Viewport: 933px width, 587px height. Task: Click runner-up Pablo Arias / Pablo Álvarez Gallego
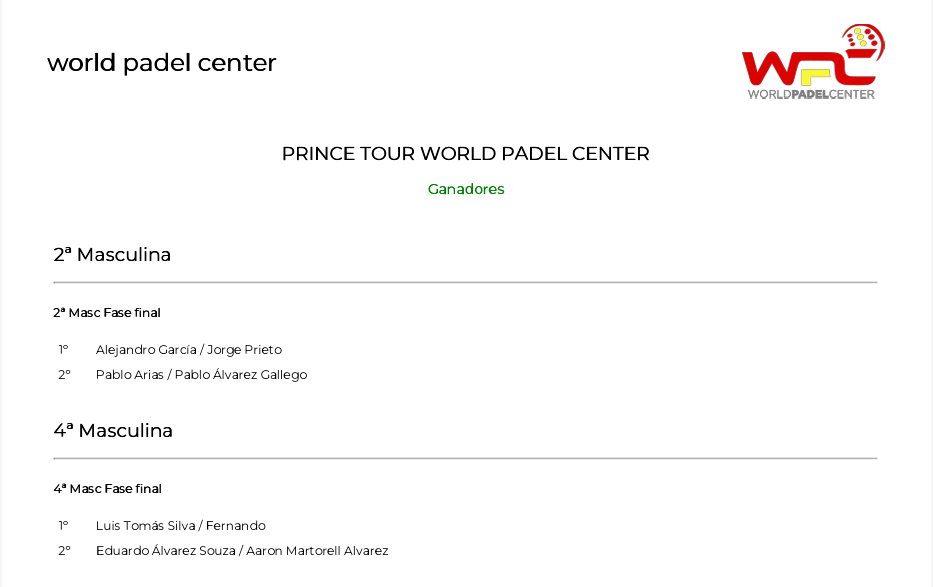[201, 375]
